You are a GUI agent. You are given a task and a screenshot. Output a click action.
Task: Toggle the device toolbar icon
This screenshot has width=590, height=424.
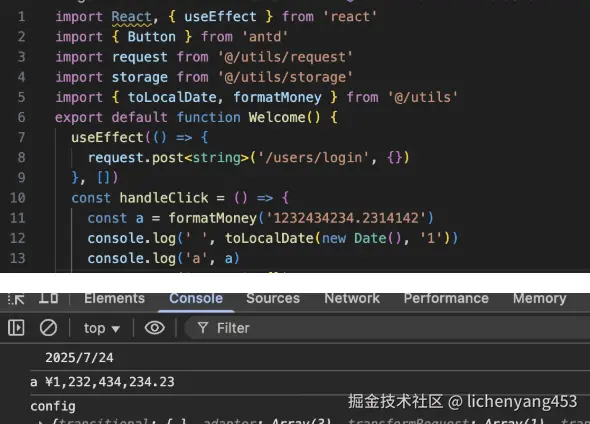tap(49, 298)
